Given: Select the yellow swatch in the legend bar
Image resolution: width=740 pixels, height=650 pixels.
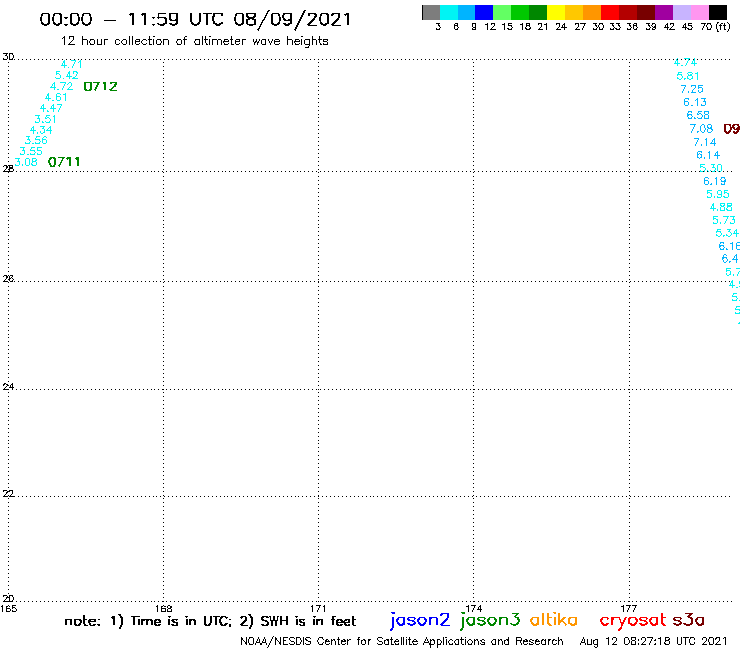Looking at the screenshot, I should [556, 12].
